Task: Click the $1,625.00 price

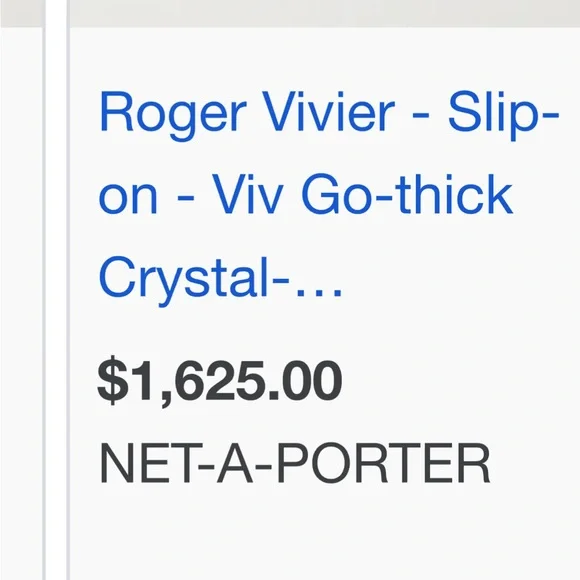Action: (x=219, y=381)
